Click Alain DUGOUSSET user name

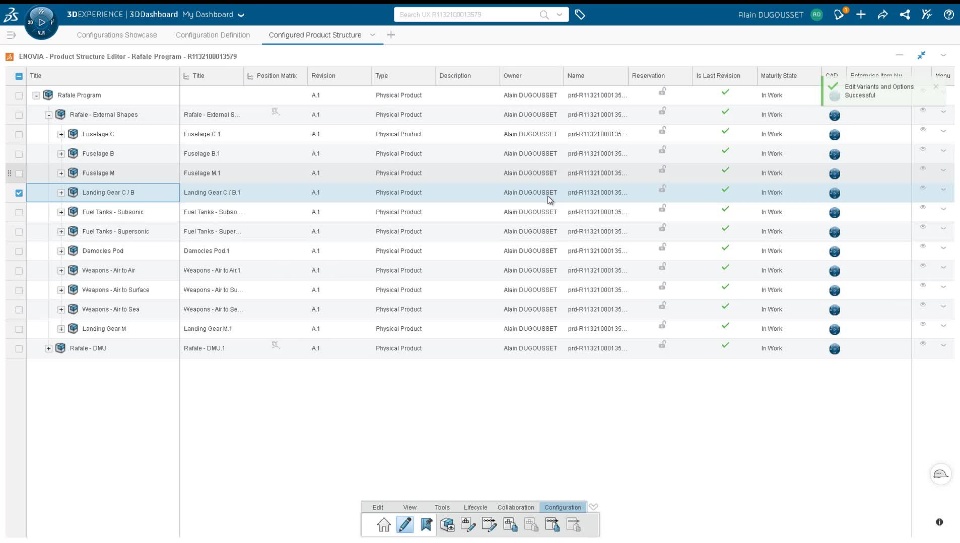pyautogui.click(x=770, y=15)
